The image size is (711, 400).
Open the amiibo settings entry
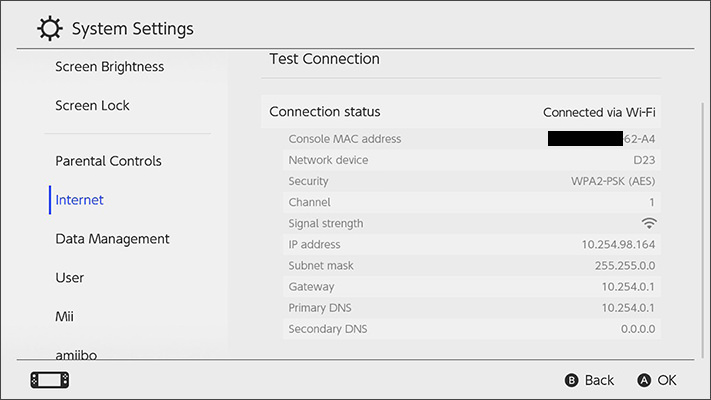pos(77,352)
